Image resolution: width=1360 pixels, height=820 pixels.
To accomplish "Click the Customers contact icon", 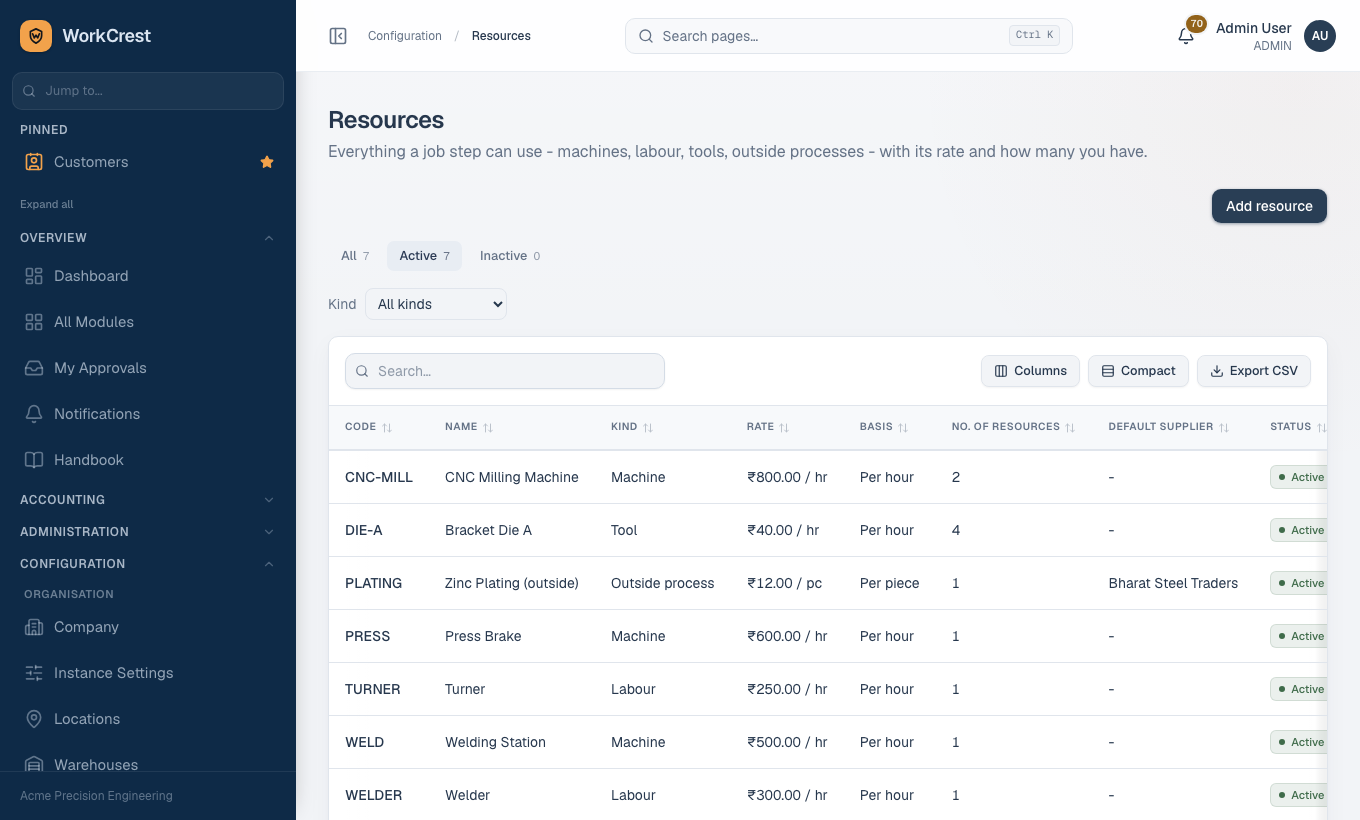I will [34, 162].
